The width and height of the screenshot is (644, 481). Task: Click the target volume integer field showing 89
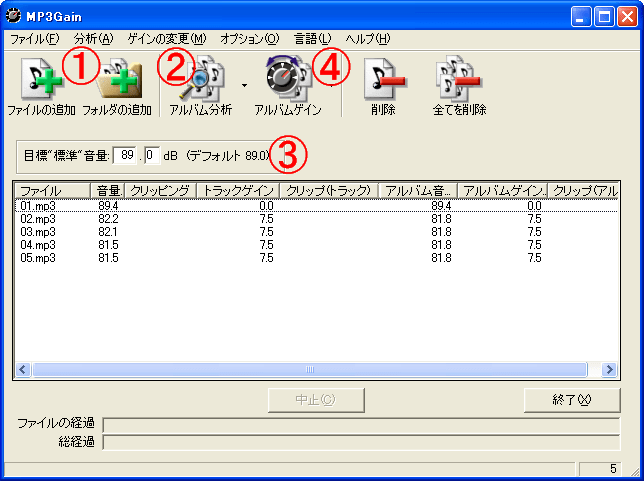tap(127, 155)
